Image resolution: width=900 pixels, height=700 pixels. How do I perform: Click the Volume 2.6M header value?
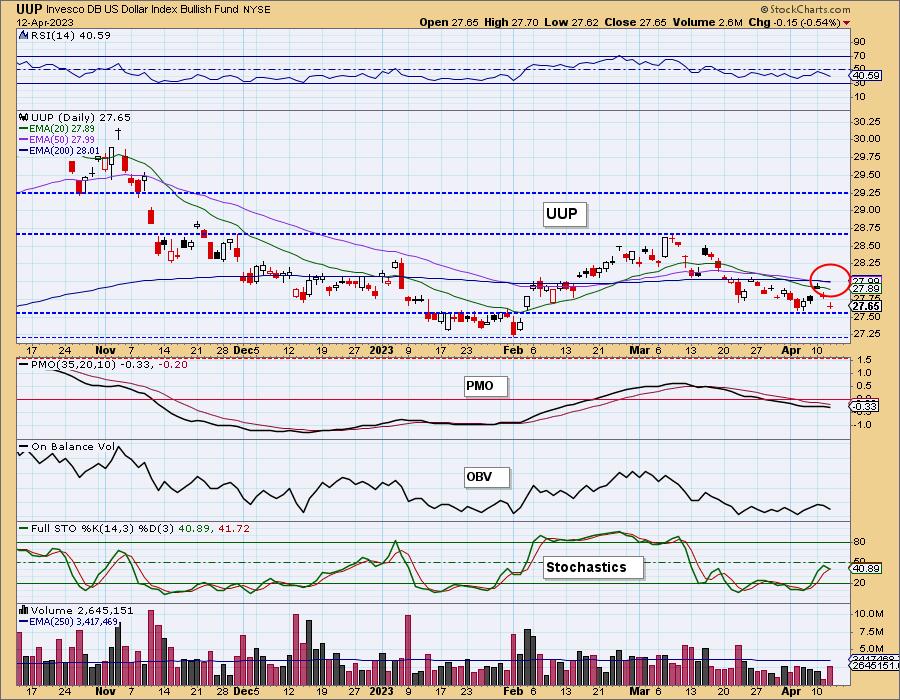pos(707,22)
